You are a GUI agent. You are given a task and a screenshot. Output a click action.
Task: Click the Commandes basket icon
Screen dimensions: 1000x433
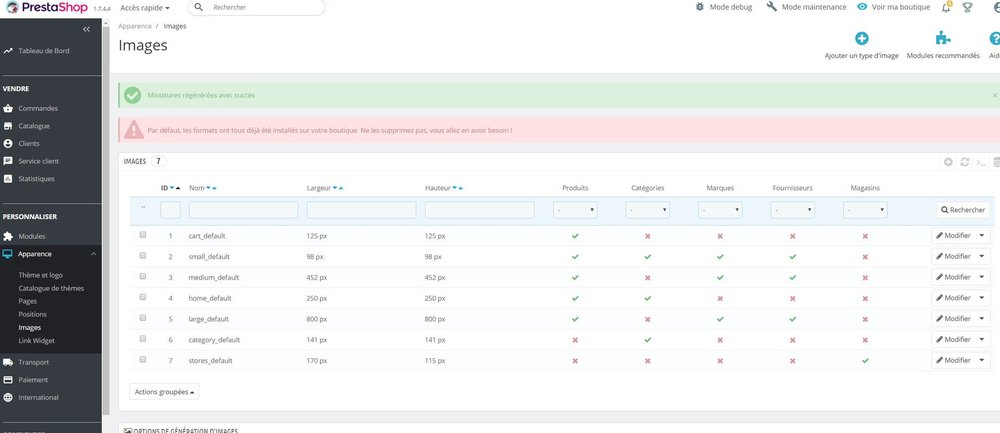click(8, 108)
